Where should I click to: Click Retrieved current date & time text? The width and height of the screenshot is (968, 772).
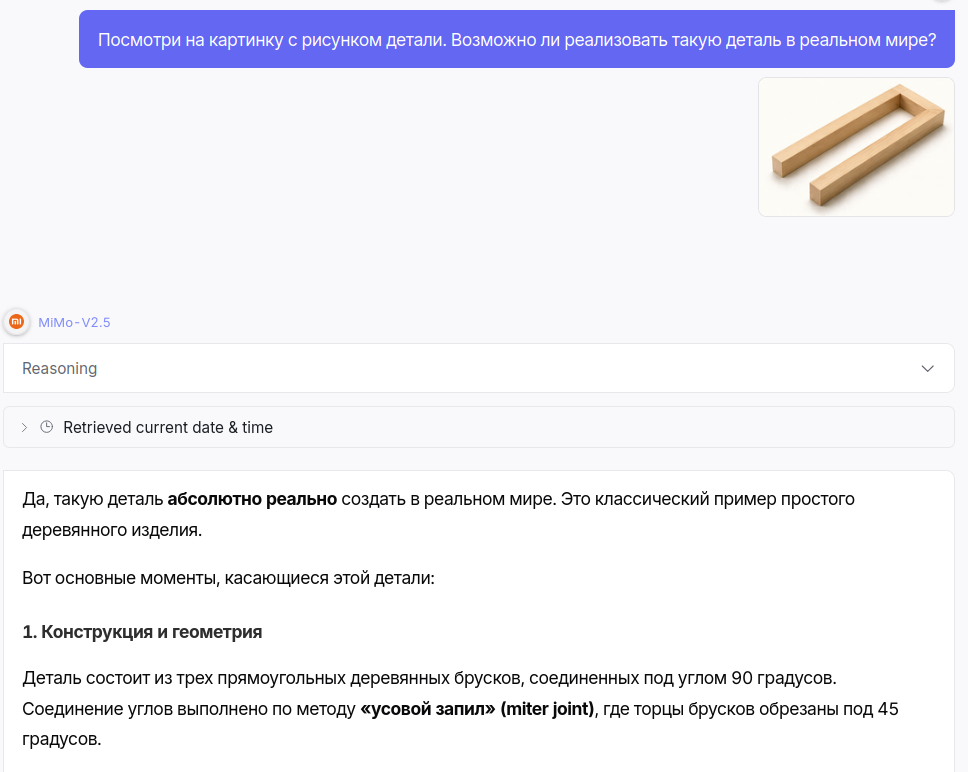click(x=168, y=427)
